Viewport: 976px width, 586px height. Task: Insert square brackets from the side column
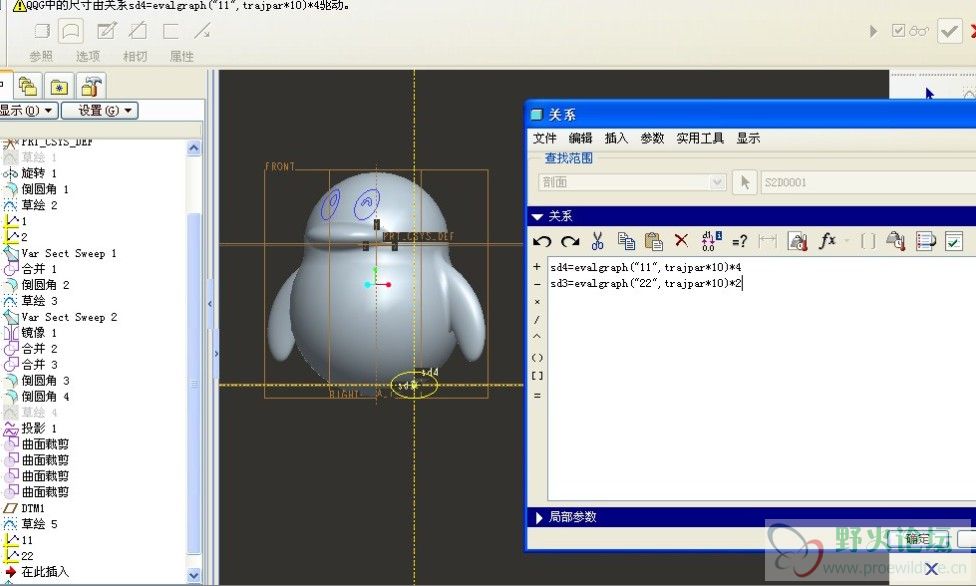(x=537, y=376)
